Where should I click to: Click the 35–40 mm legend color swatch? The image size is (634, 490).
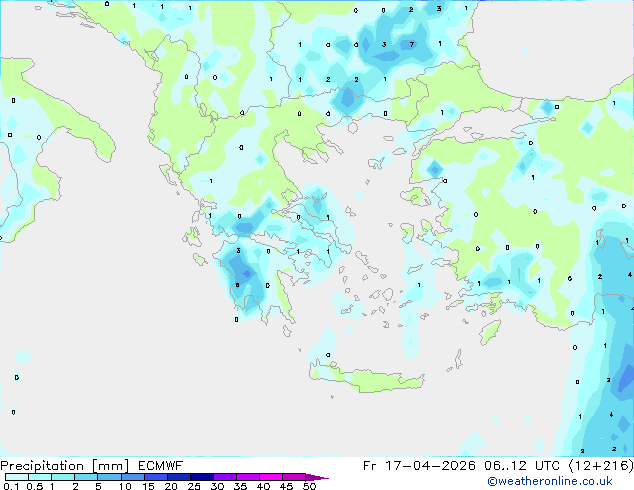coord(248,477)
